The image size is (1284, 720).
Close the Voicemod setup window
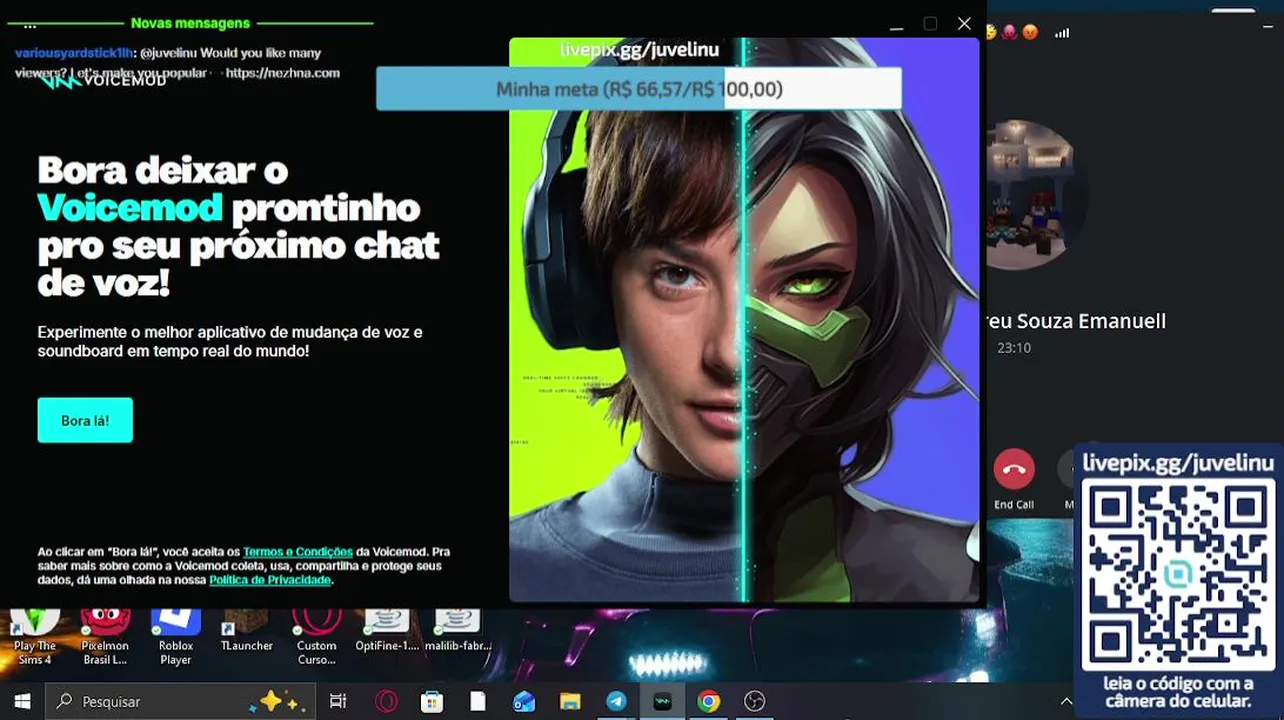point(964,24)
